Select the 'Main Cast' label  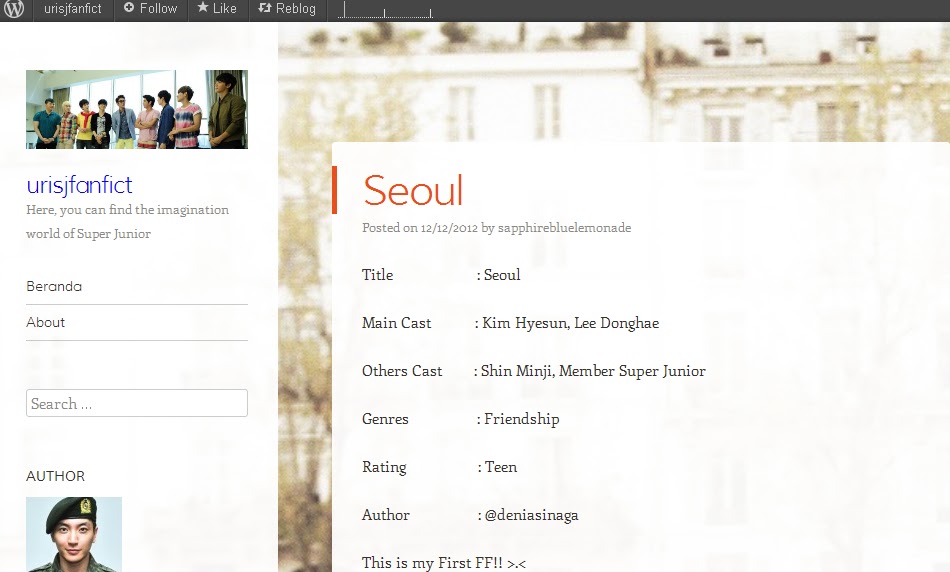397,323
